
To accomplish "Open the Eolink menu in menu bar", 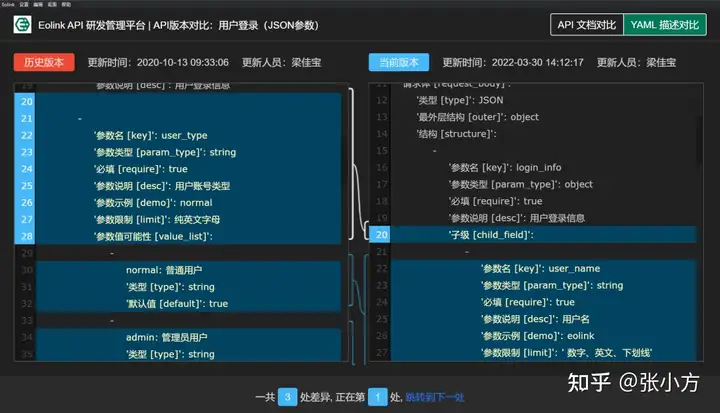I will point(8,4).
